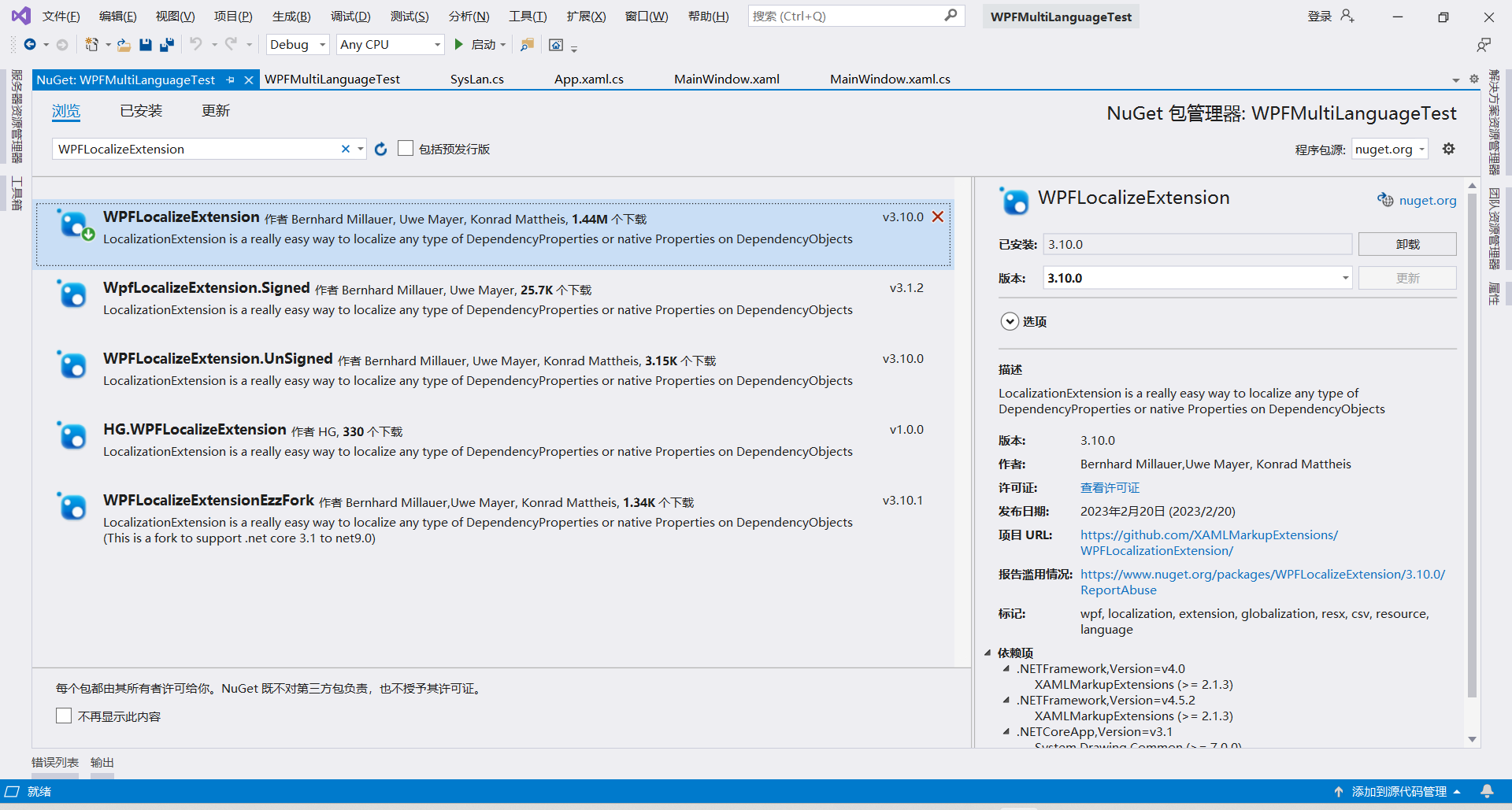This screenshot has width=1512, height=810.
Task: Open the 生成(B) build menu
Action: point(291,17)
